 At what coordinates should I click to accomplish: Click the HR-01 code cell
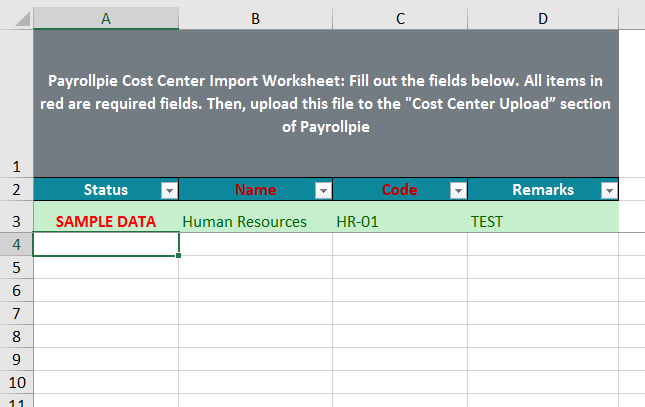click(x=400, y=217)
